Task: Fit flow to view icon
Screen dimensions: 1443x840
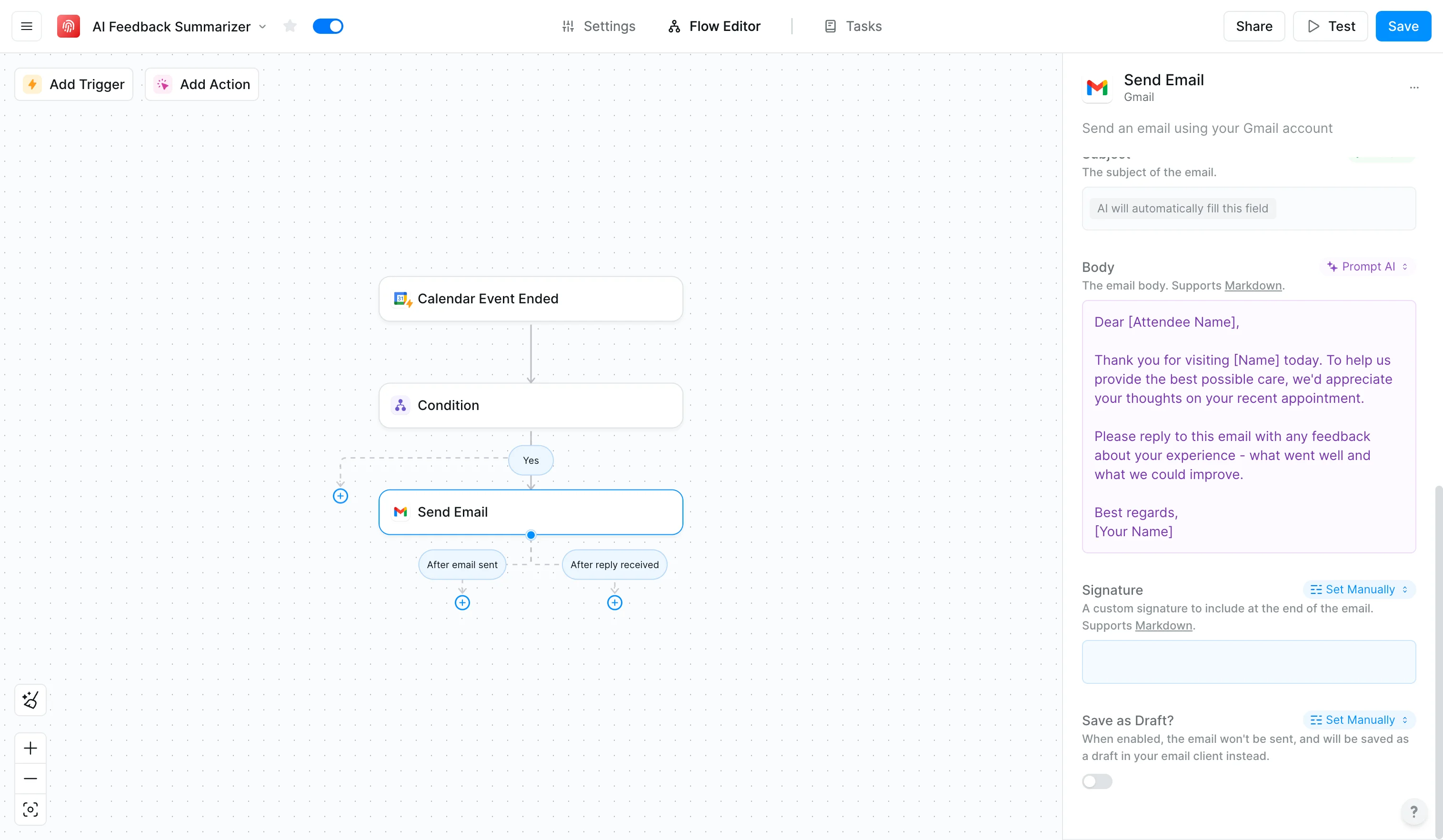Action: pyautogui.click(x=30, y=809)
